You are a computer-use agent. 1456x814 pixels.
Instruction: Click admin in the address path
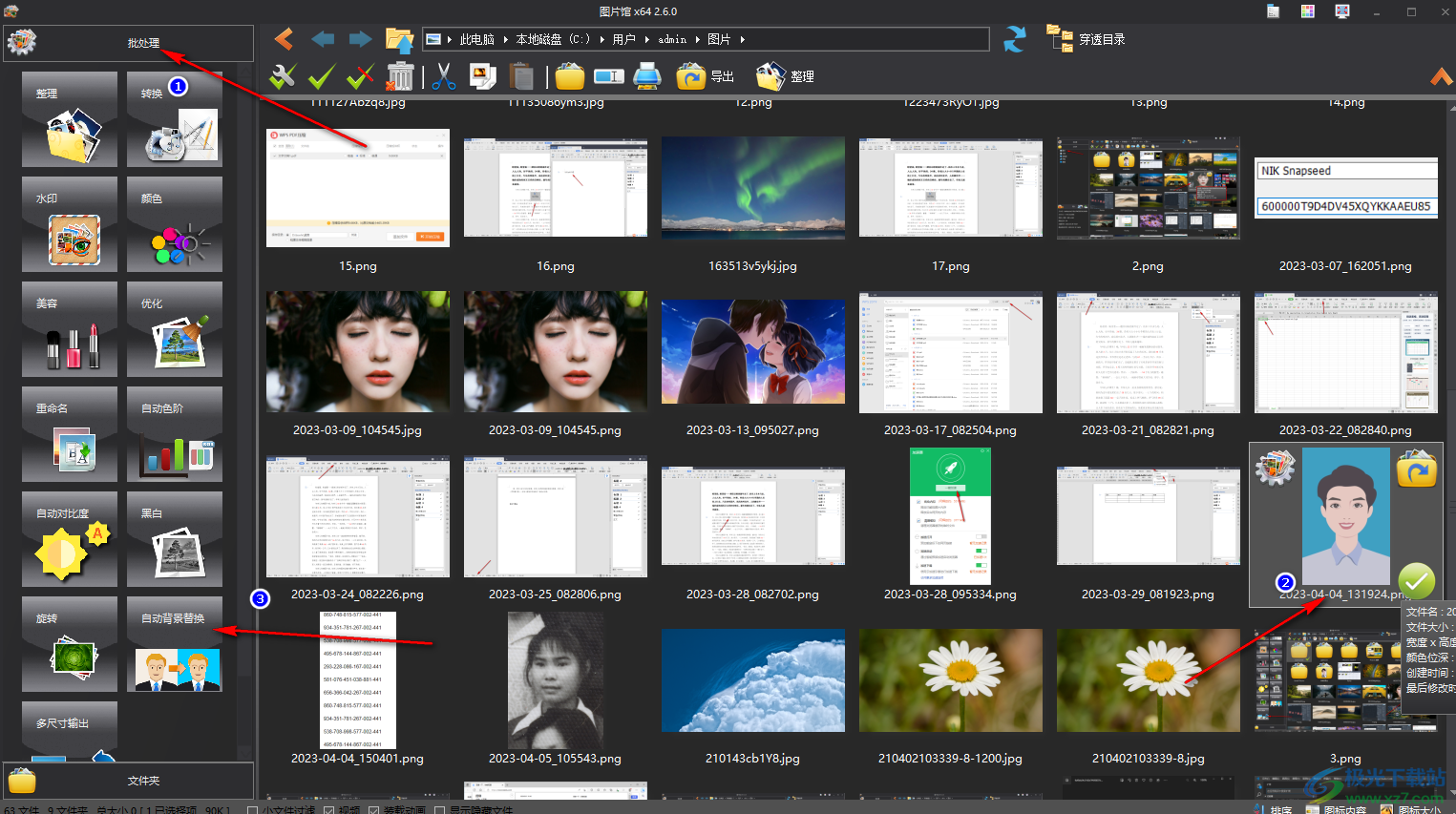point(672,39)
